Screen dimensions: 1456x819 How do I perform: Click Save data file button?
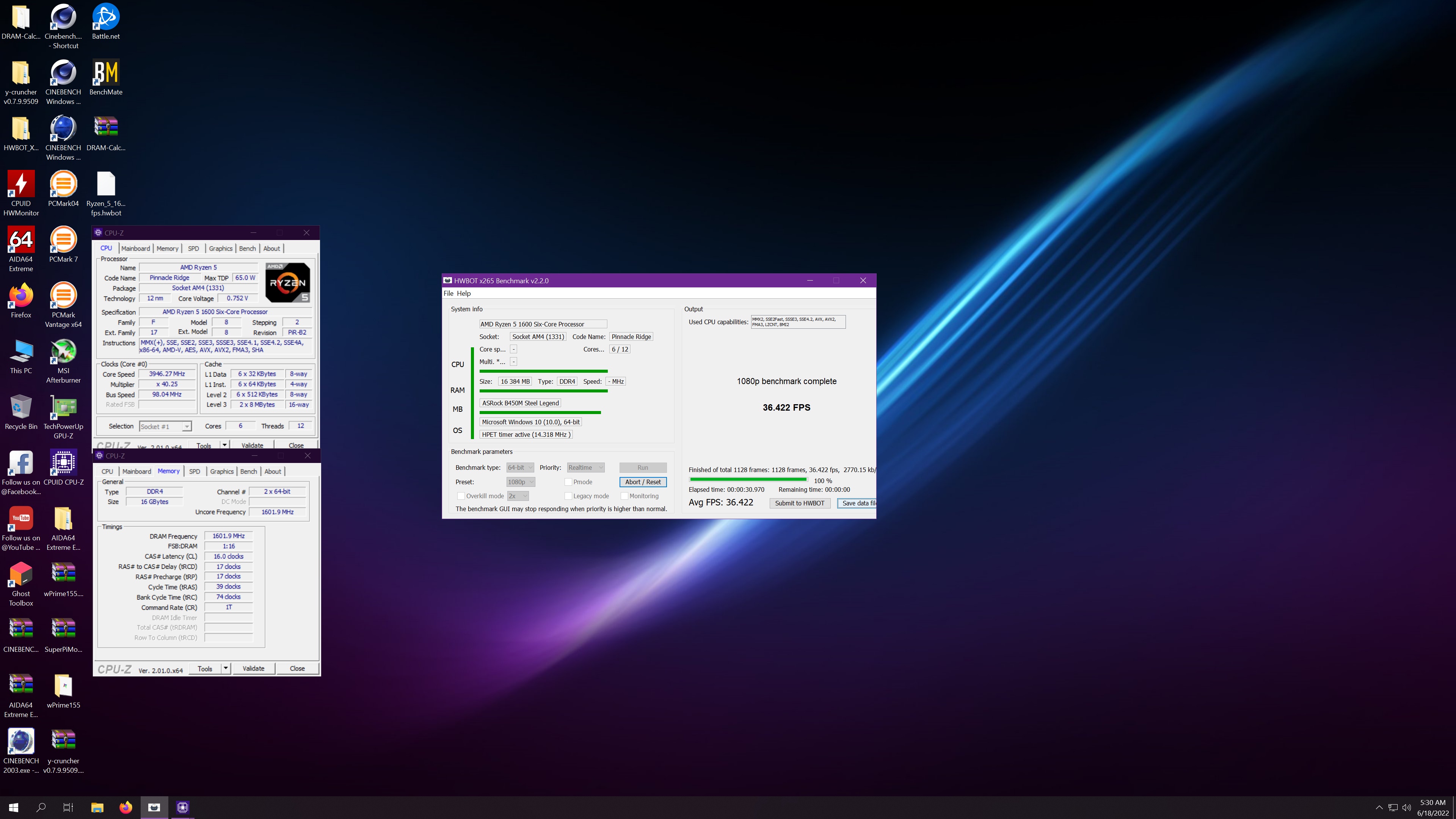click(857, 503)
